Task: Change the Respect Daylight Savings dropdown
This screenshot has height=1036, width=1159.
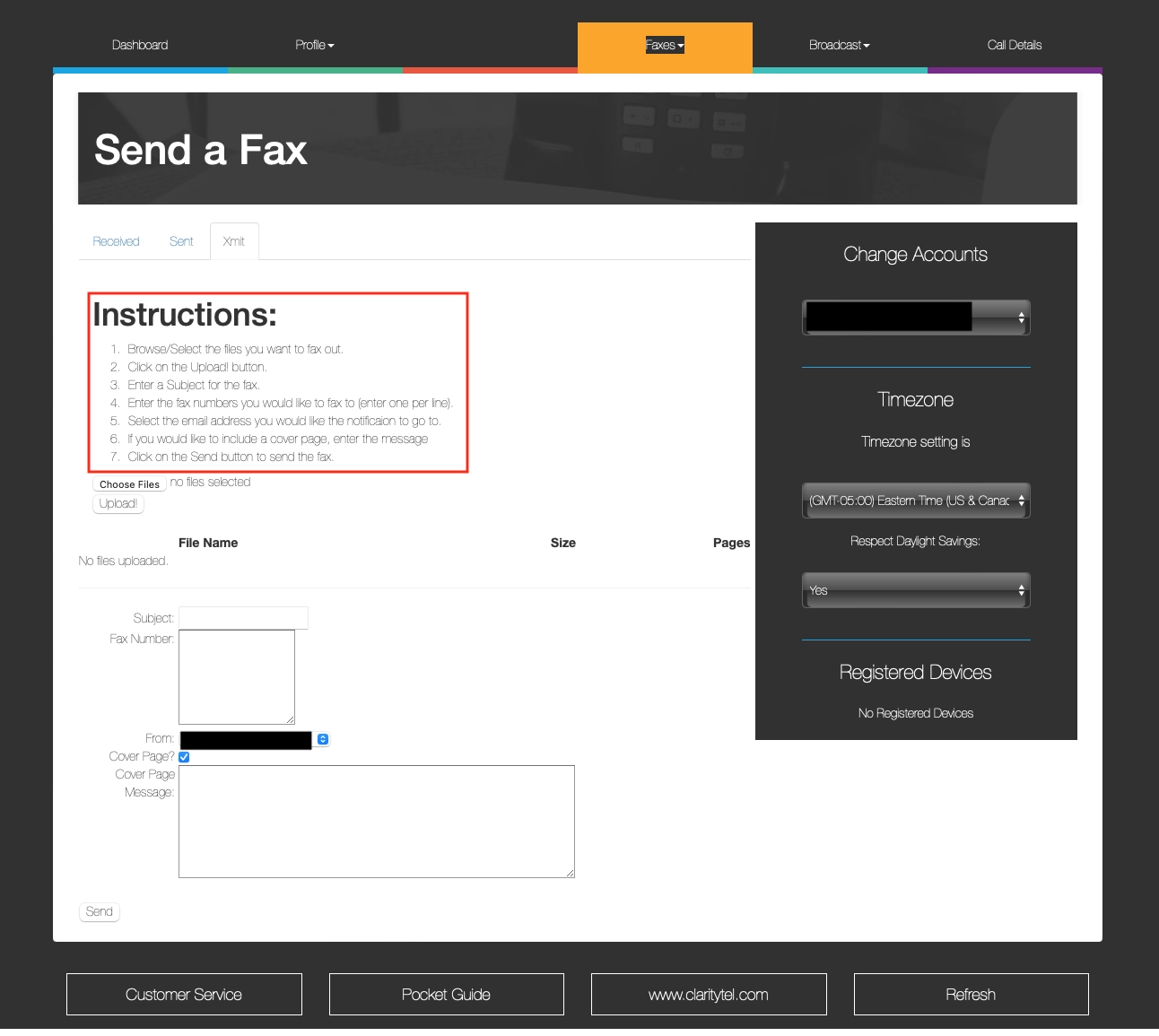Action: pos(916,590)
